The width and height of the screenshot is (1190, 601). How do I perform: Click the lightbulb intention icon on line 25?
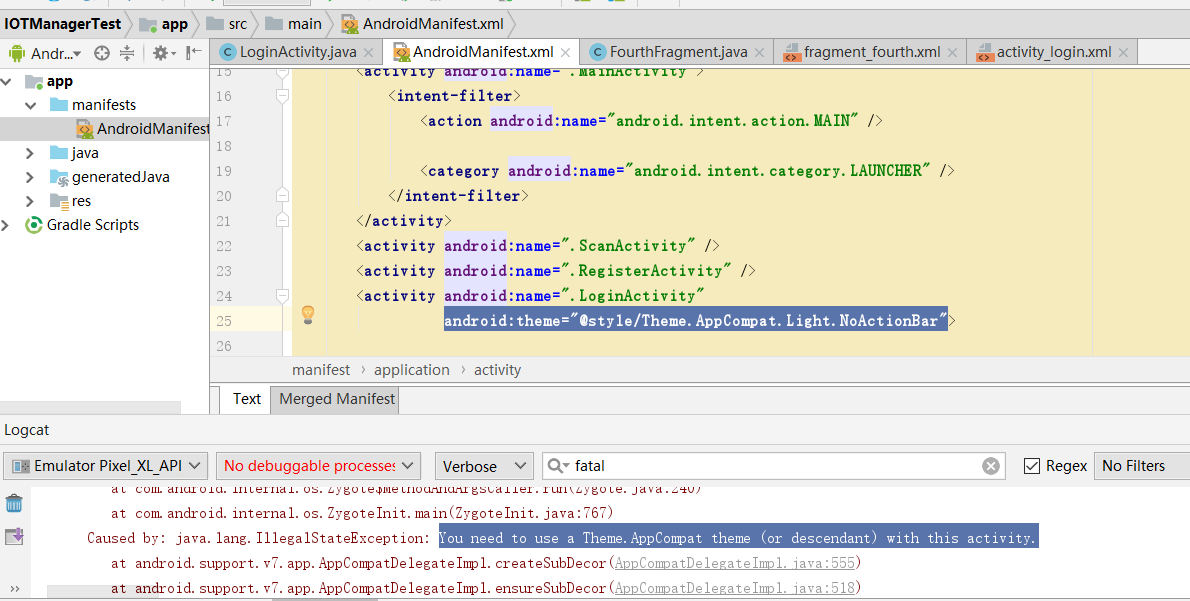(x=308, y=314)
